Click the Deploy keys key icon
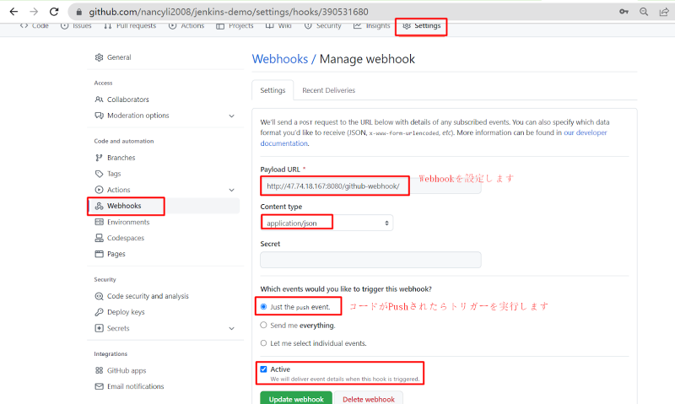This screenshot has width=675, height=404. click(99, 312)
